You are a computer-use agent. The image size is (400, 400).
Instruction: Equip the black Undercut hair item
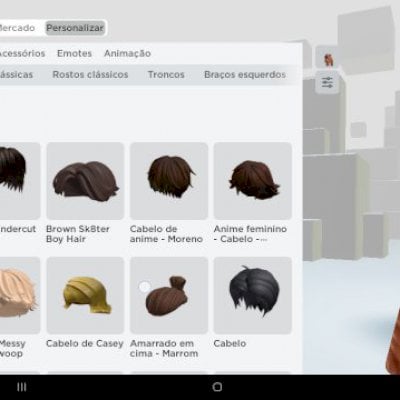coord(19,181)
